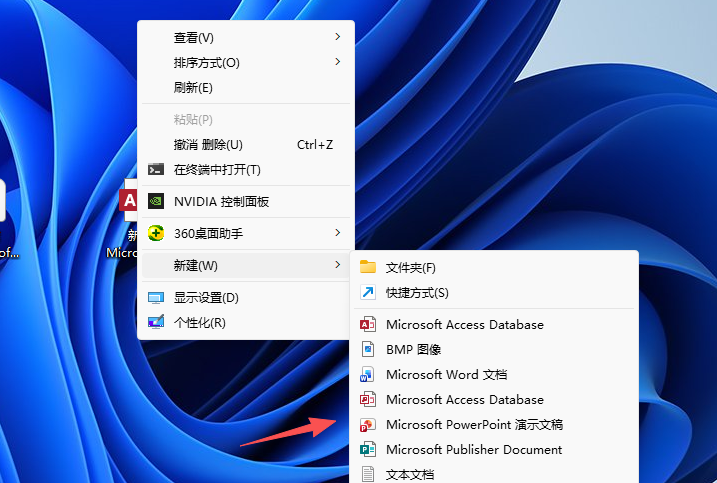Click the Publisher document icon

pyautogui.click(x=368, y=450)
